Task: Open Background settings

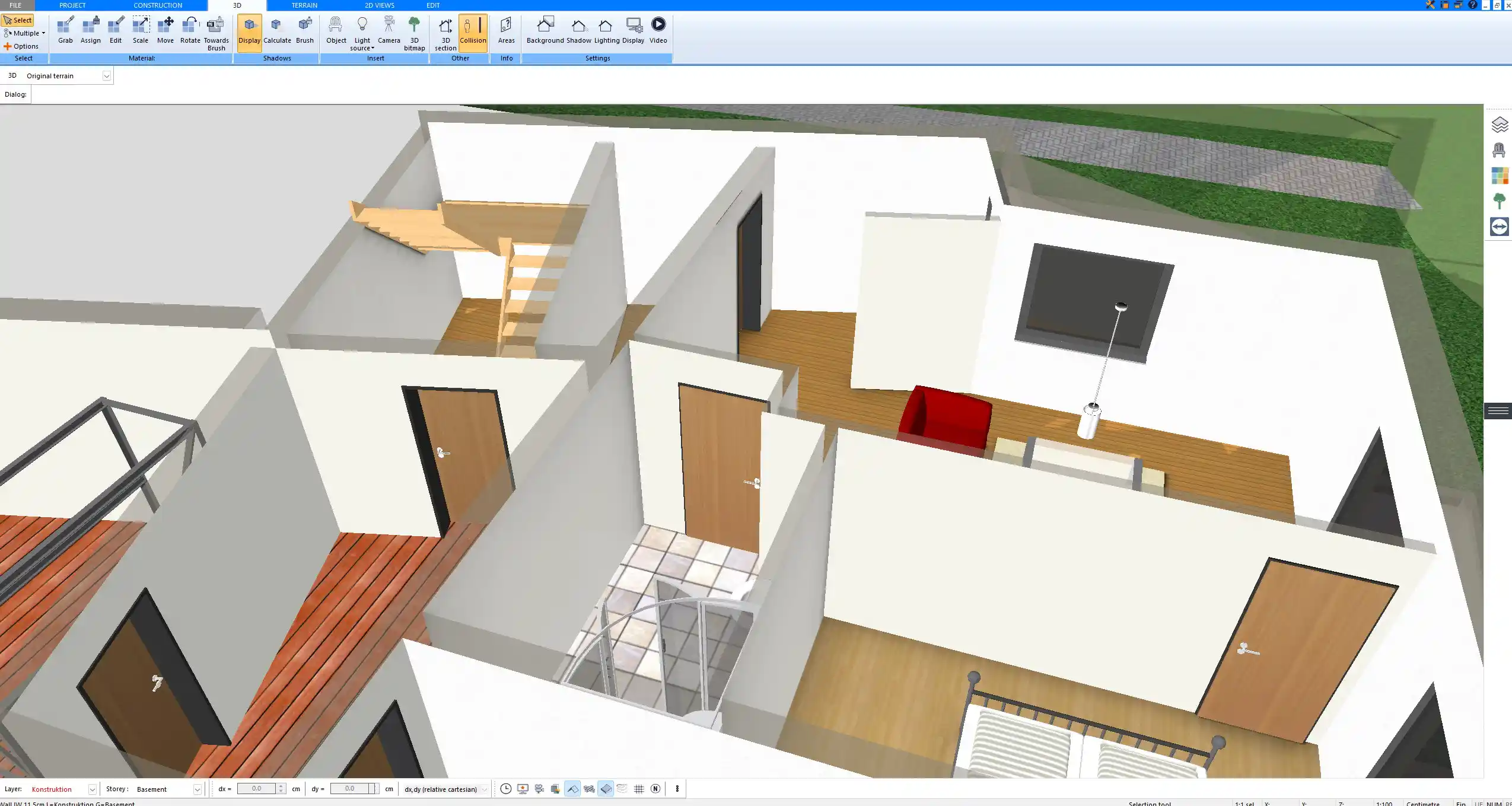Action: tap(545, 31)
